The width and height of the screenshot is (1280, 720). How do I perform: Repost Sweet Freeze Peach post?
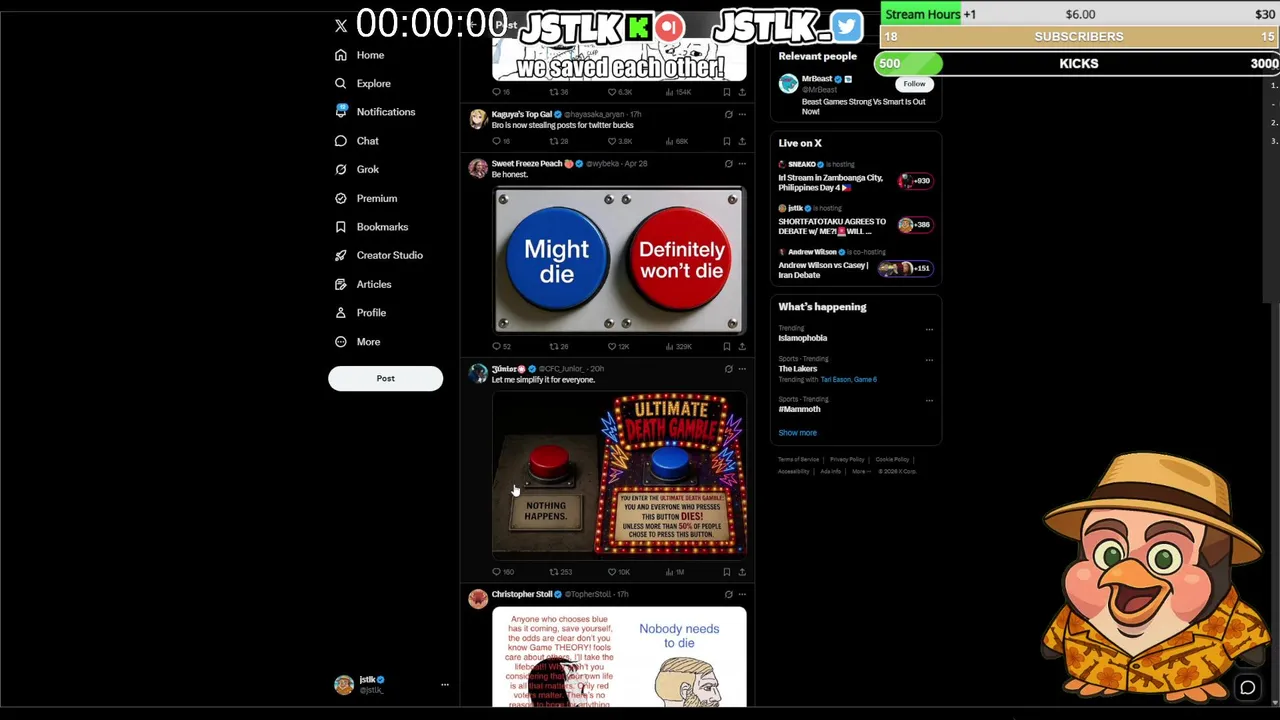(x=558, y=346)
